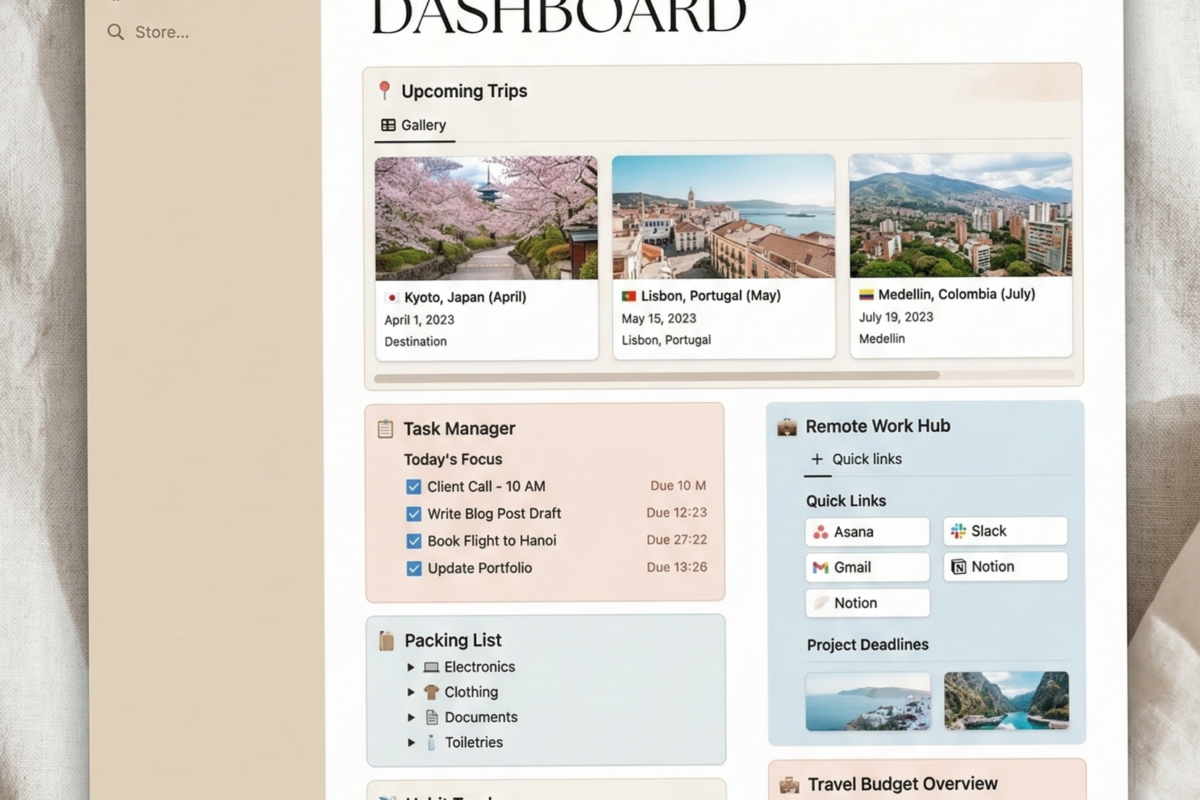Select the Notion icon under Quick Links
The height and width of the screenshot is (800, 1200).
(x=958, y=566)
